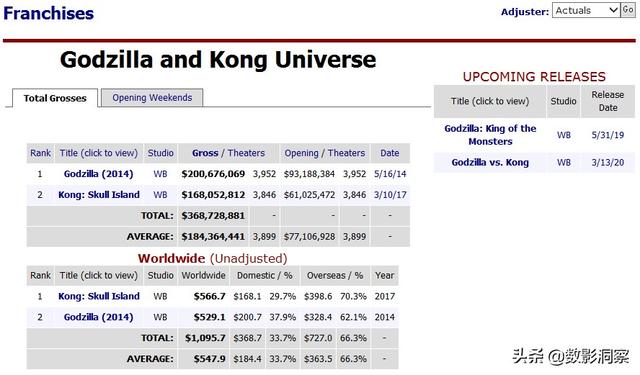Sort by the Gross column header

click(205, 153)
